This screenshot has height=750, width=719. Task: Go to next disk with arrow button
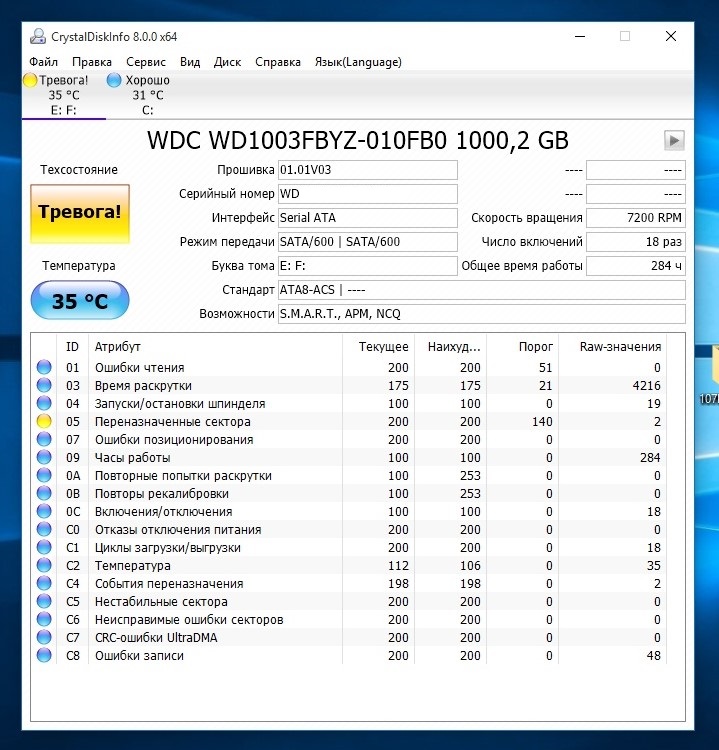(x=674, y=141)
